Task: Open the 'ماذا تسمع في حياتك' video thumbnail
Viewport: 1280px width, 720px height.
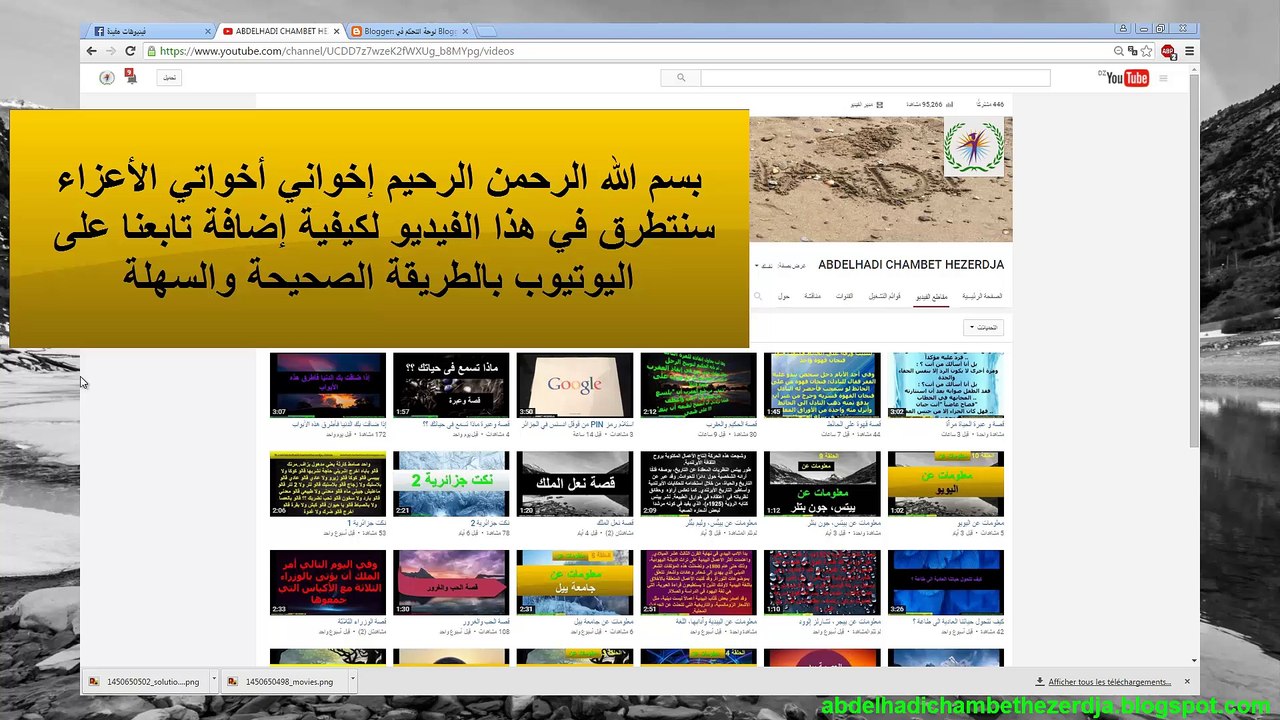Action: tap(451, 385)
